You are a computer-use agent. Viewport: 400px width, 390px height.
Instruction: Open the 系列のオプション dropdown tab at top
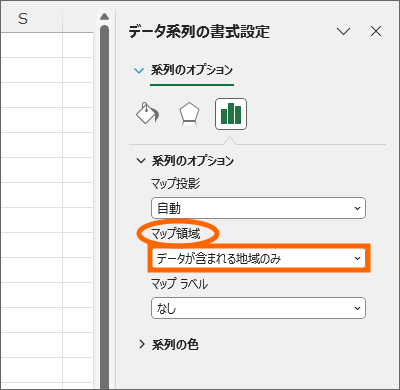click(192, 70)
